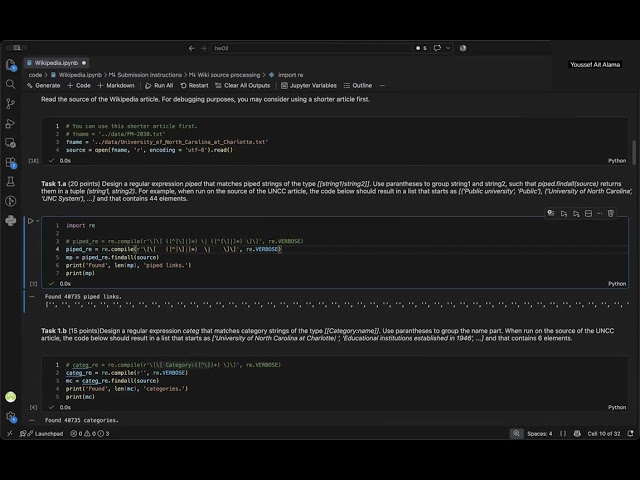Click the generate icon in the cell toolbar
Viewport: 640px width, 480px height.
point(551,213)
